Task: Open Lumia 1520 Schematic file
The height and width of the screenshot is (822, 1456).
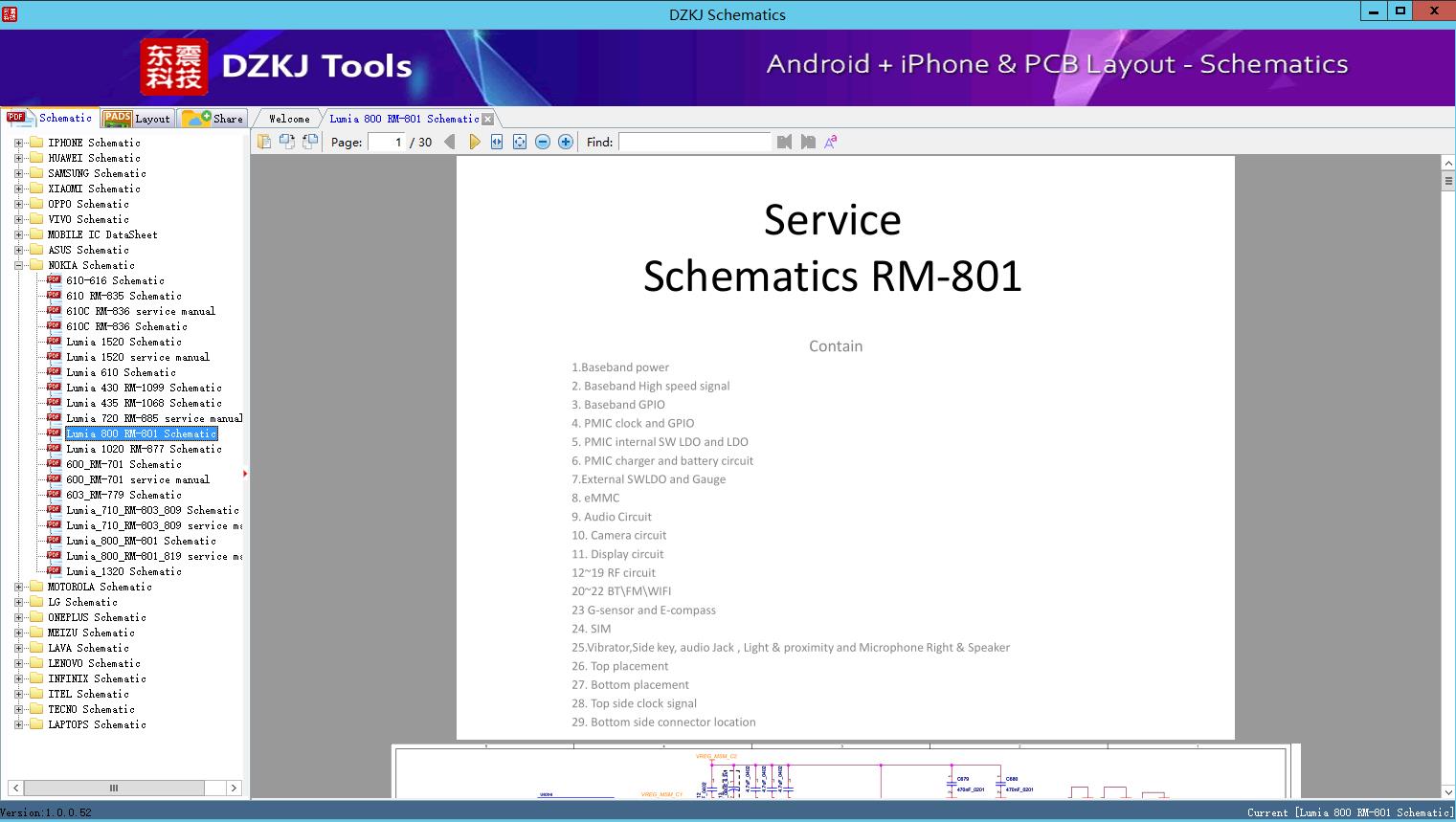Action: (123, 342)
